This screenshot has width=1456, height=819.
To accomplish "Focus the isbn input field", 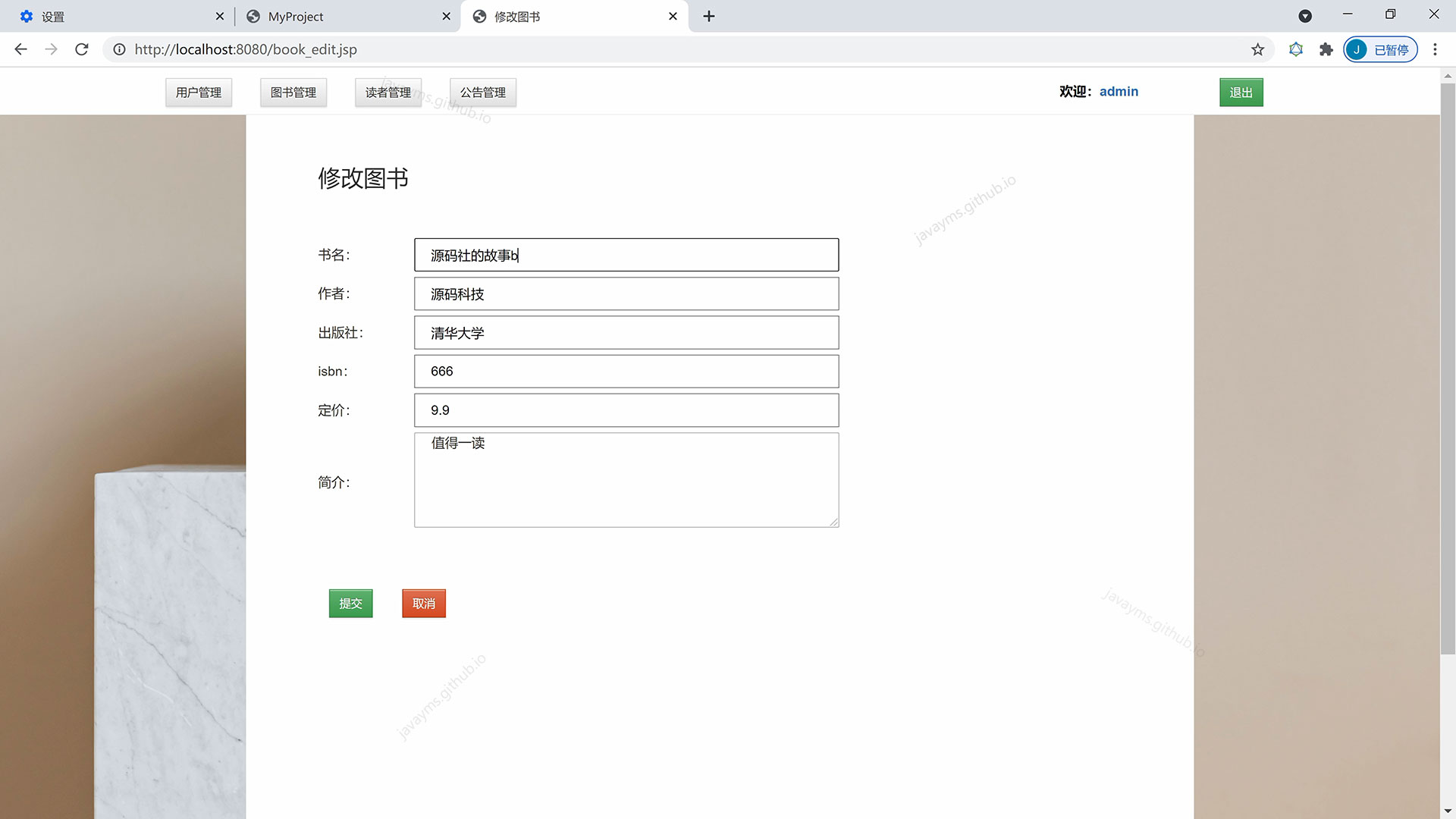I will [626, 372].
